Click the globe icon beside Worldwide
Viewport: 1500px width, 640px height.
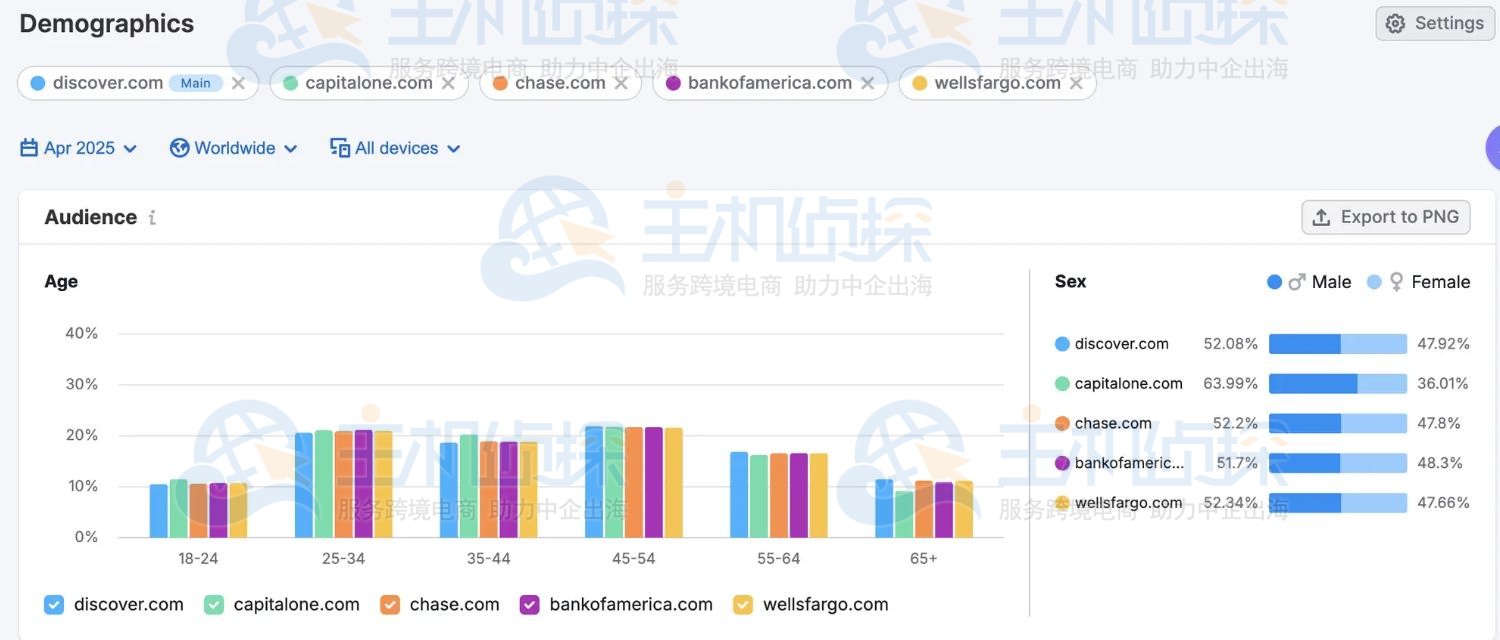tap(179, 147)
